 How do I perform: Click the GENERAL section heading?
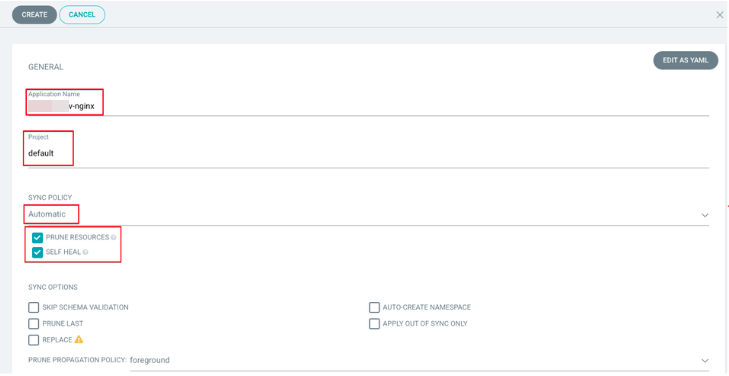click(x=46, y=67)
